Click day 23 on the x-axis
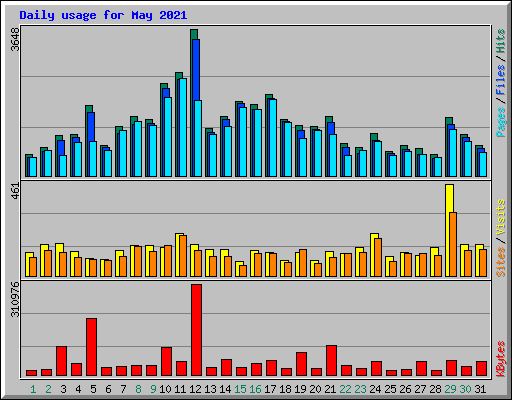Viewport: 512px width, 400px height. pyautogui.click(x=360, y=389)
